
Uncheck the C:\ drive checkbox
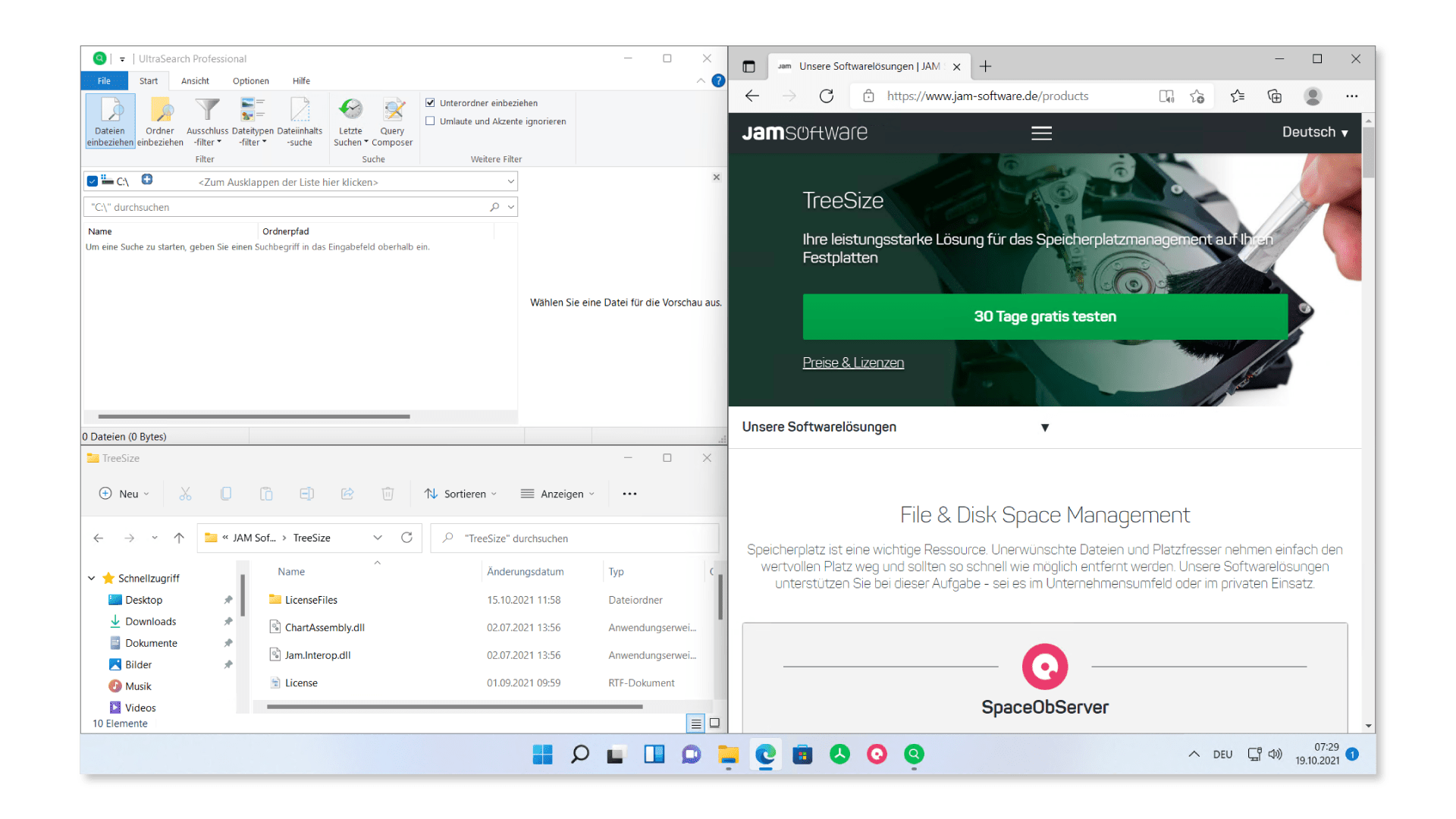coord(93,181)
